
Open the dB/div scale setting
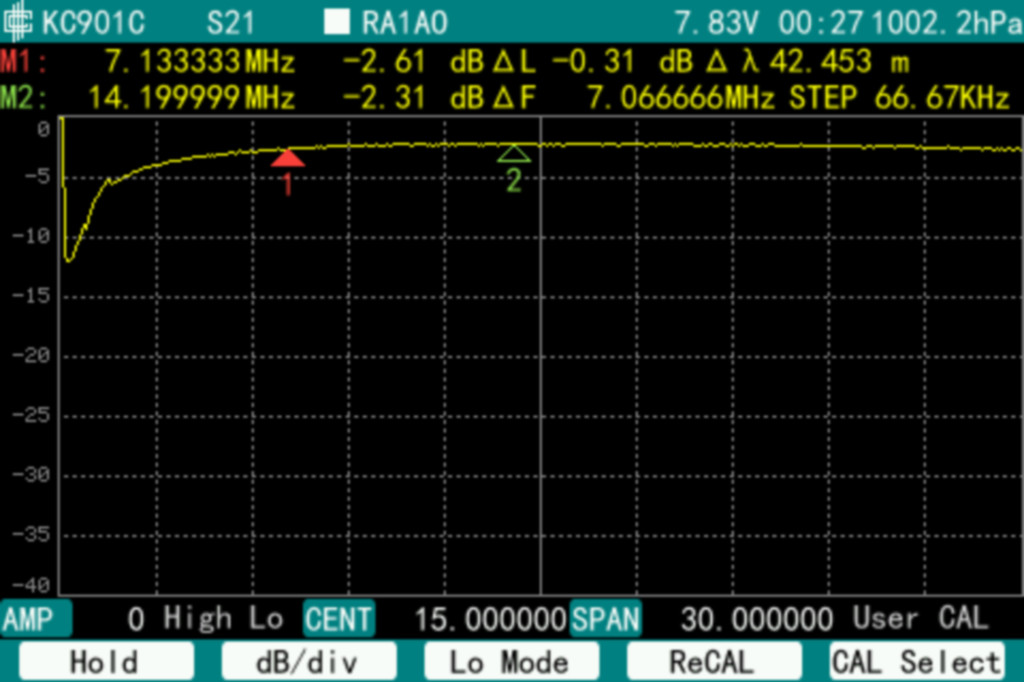coord(309,661)
